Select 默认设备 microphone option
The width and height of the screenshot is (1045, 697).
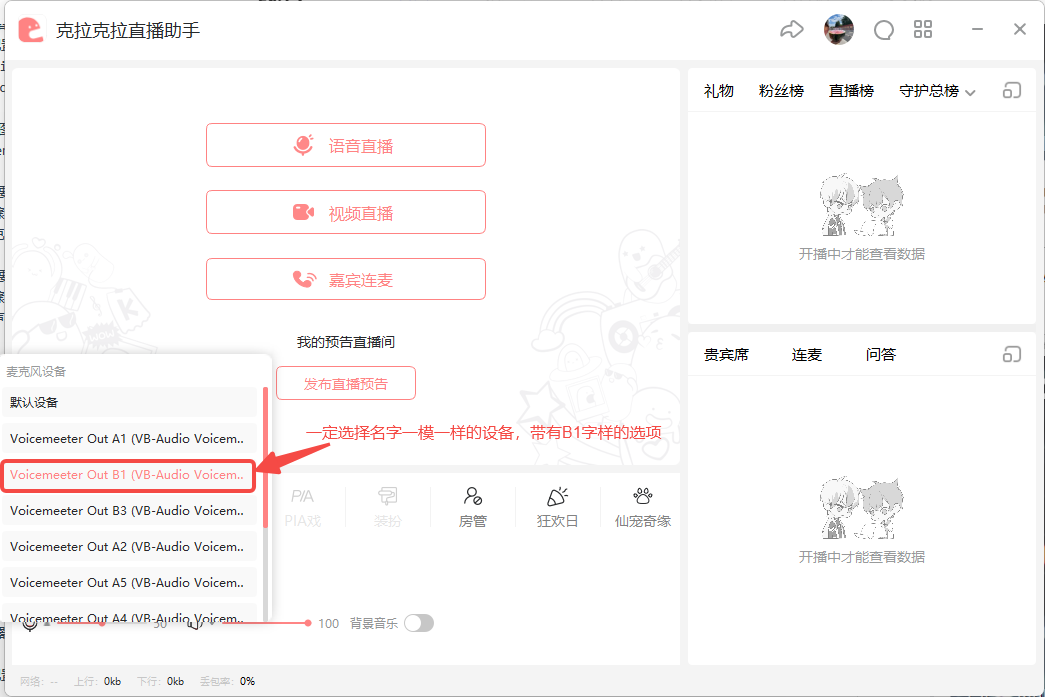tap(129, 402)
